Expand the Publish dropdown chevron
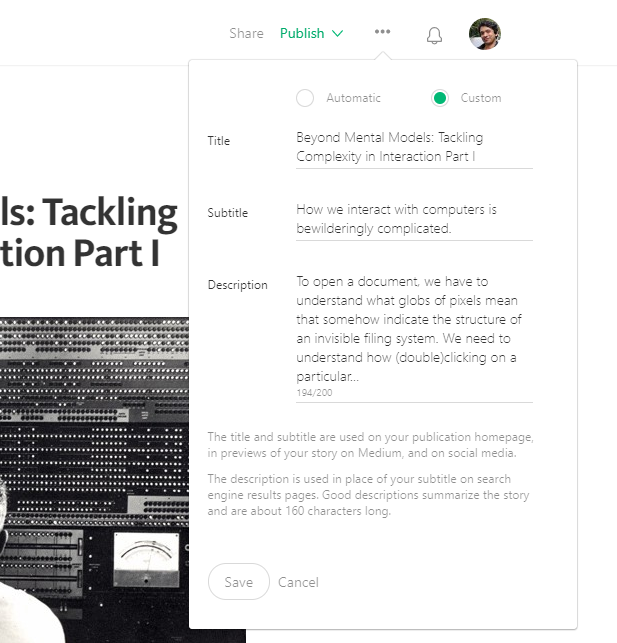This screenshot has height=643, width=617. pos(337,33)
